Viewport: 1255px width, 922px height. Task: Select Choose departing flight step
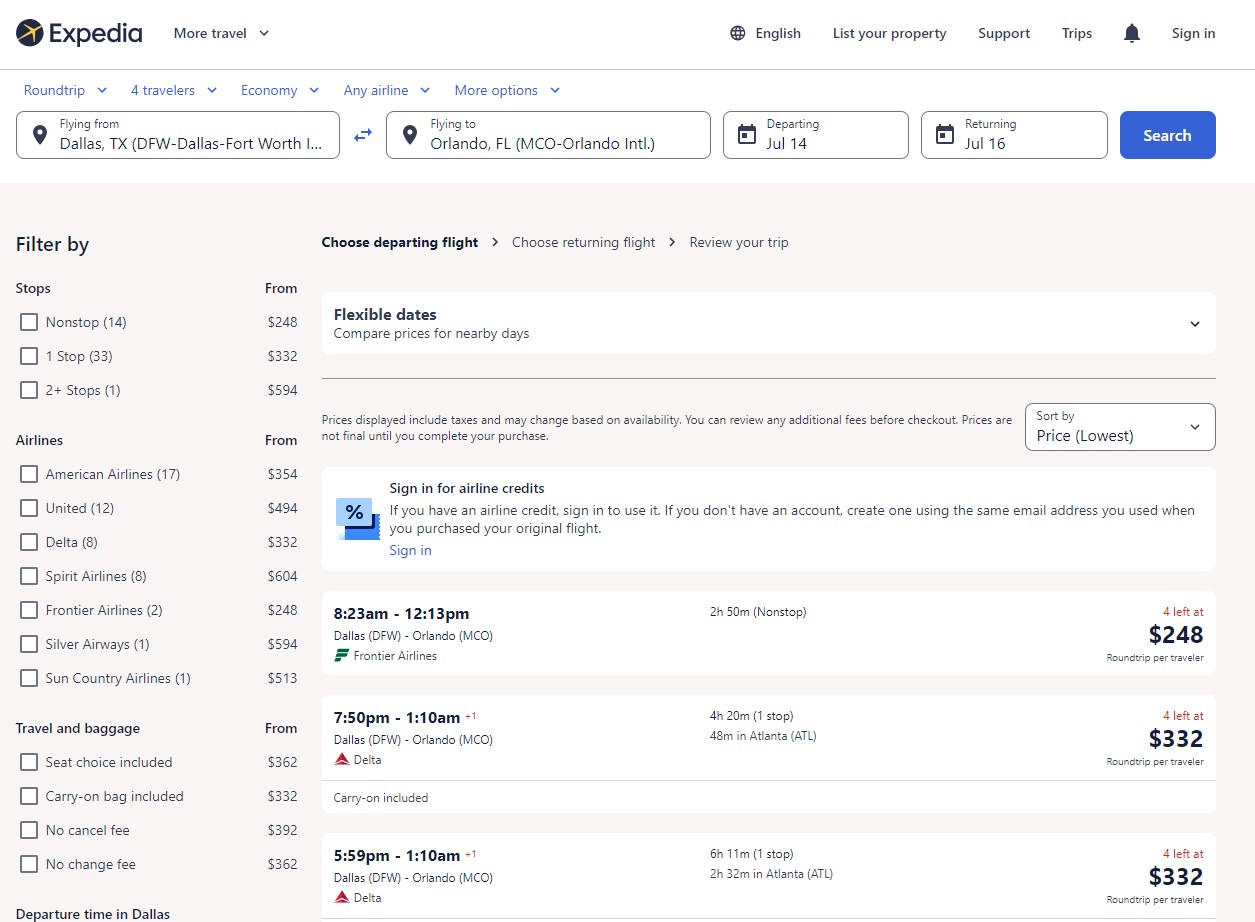pos(400,242)
